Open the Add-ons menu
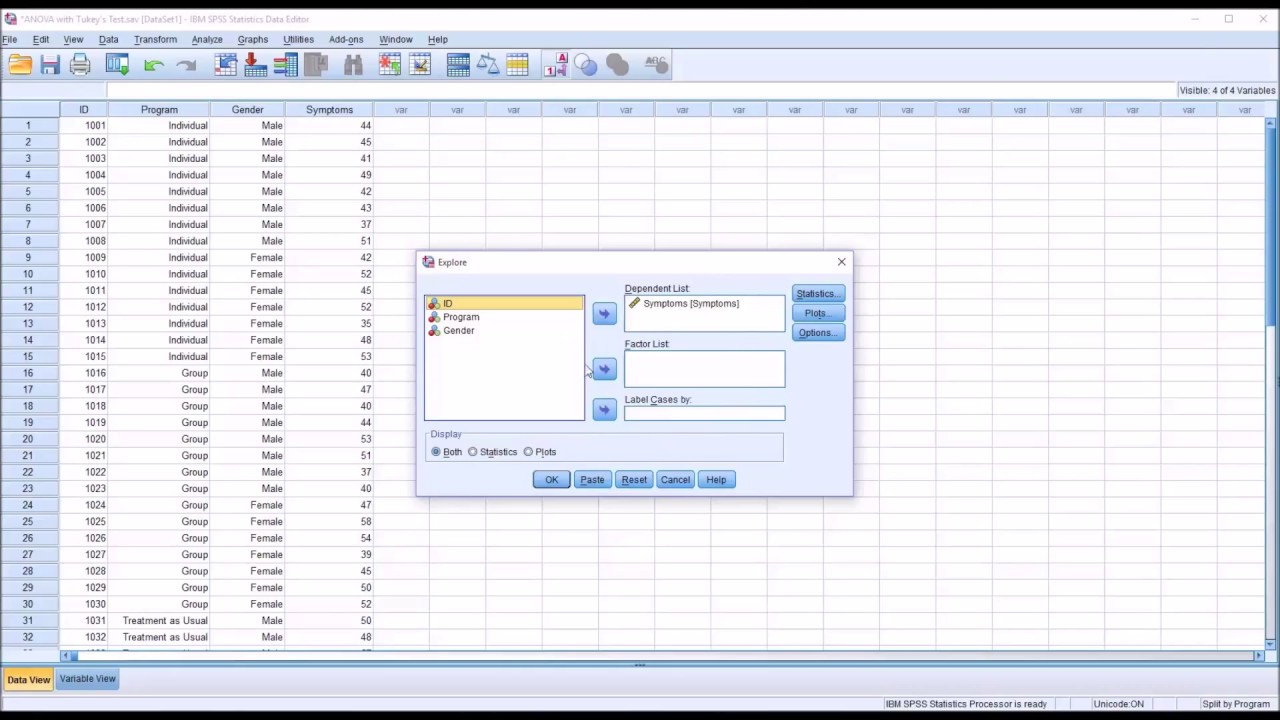Screen dimensions: 1280x720 tap(346, 39)
